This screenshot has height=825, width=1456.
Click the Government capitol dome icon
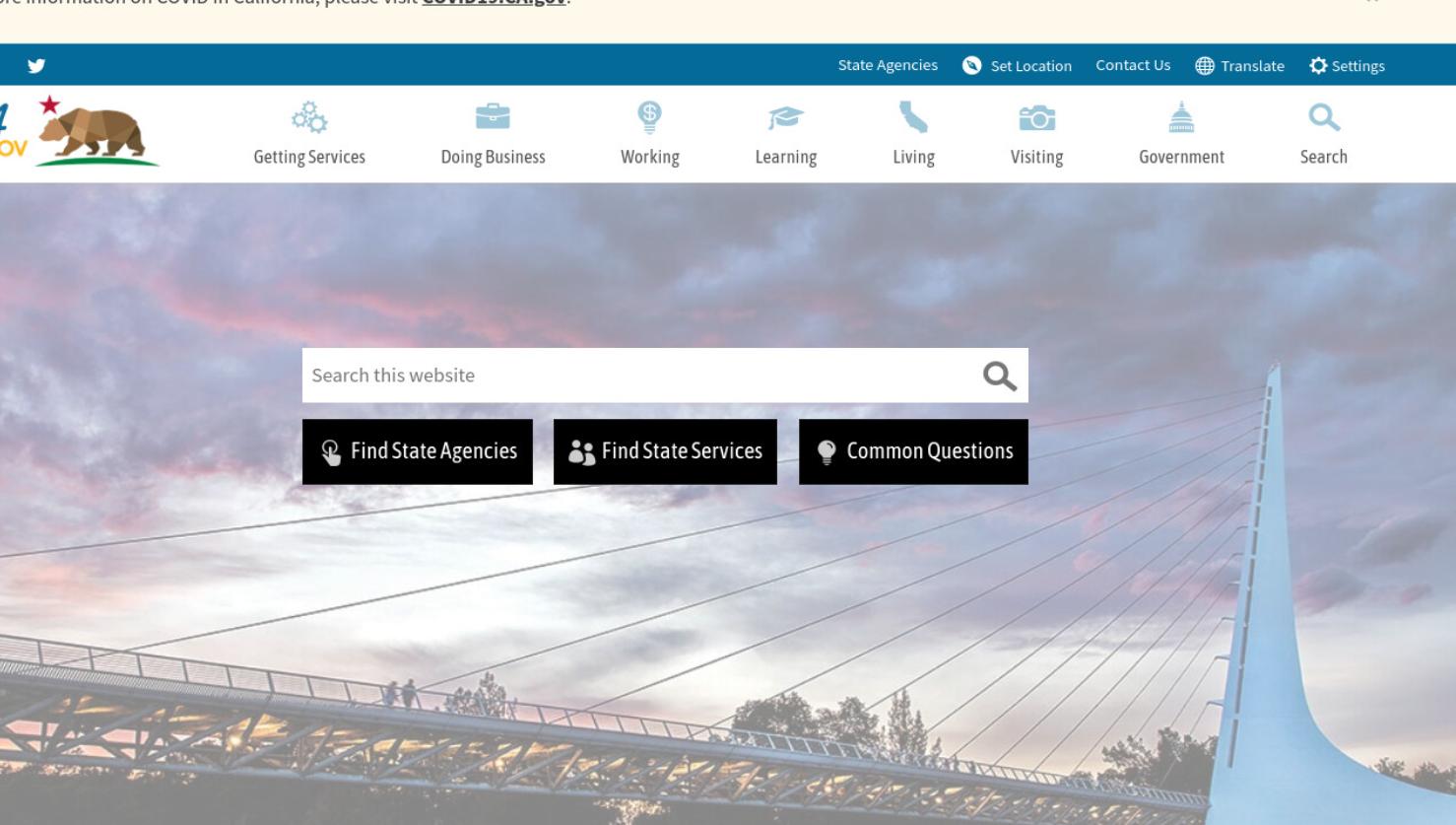pos(1181,117)
